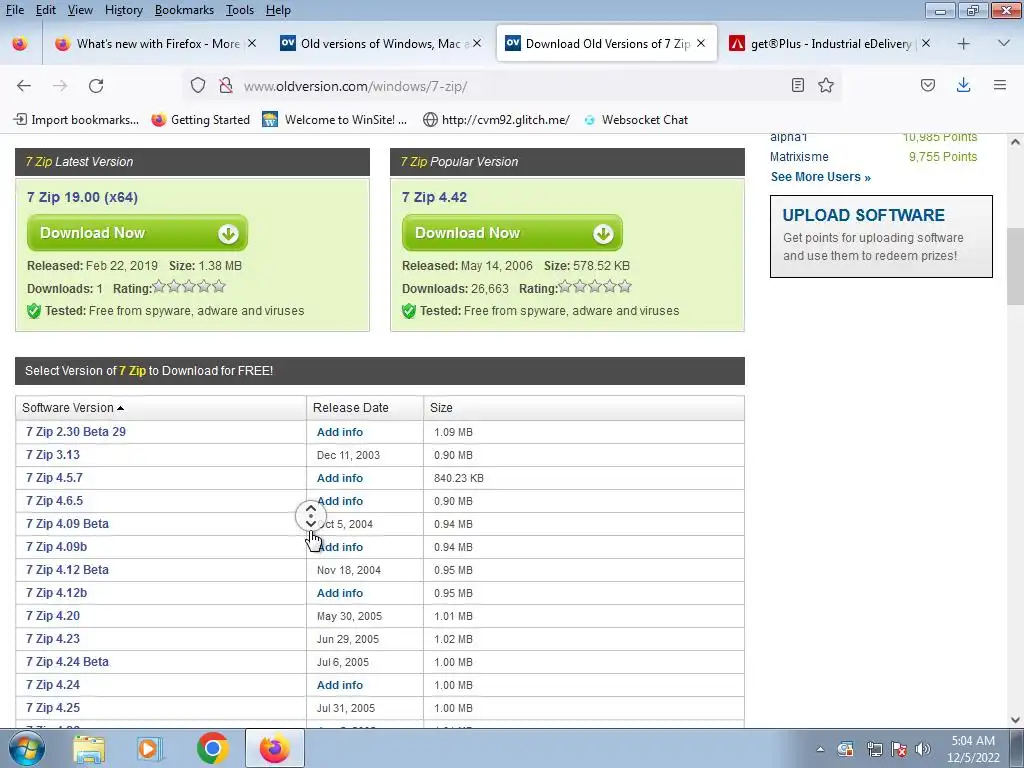
Task: Launch Google Chrome from taskbar
Action: coord(212,748)
